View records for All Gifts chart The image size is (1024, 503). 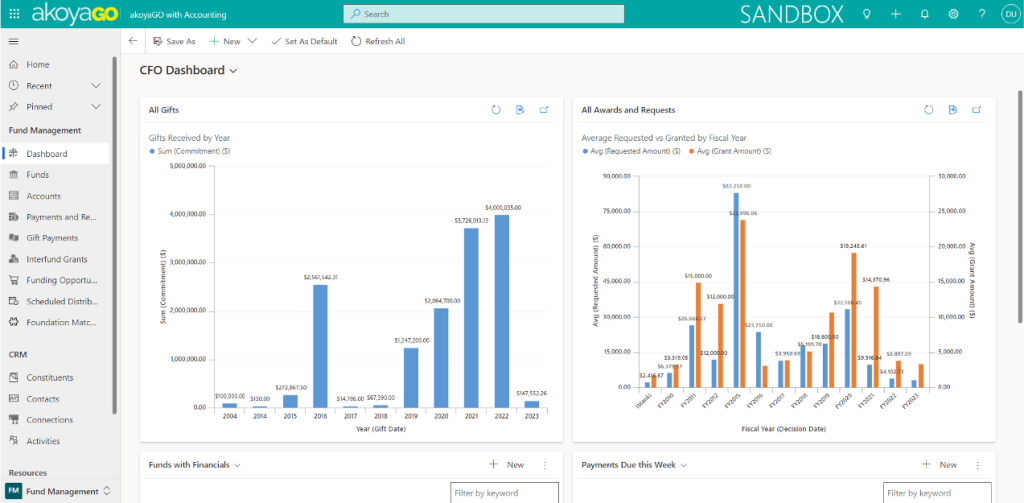[x=520, y=110]
